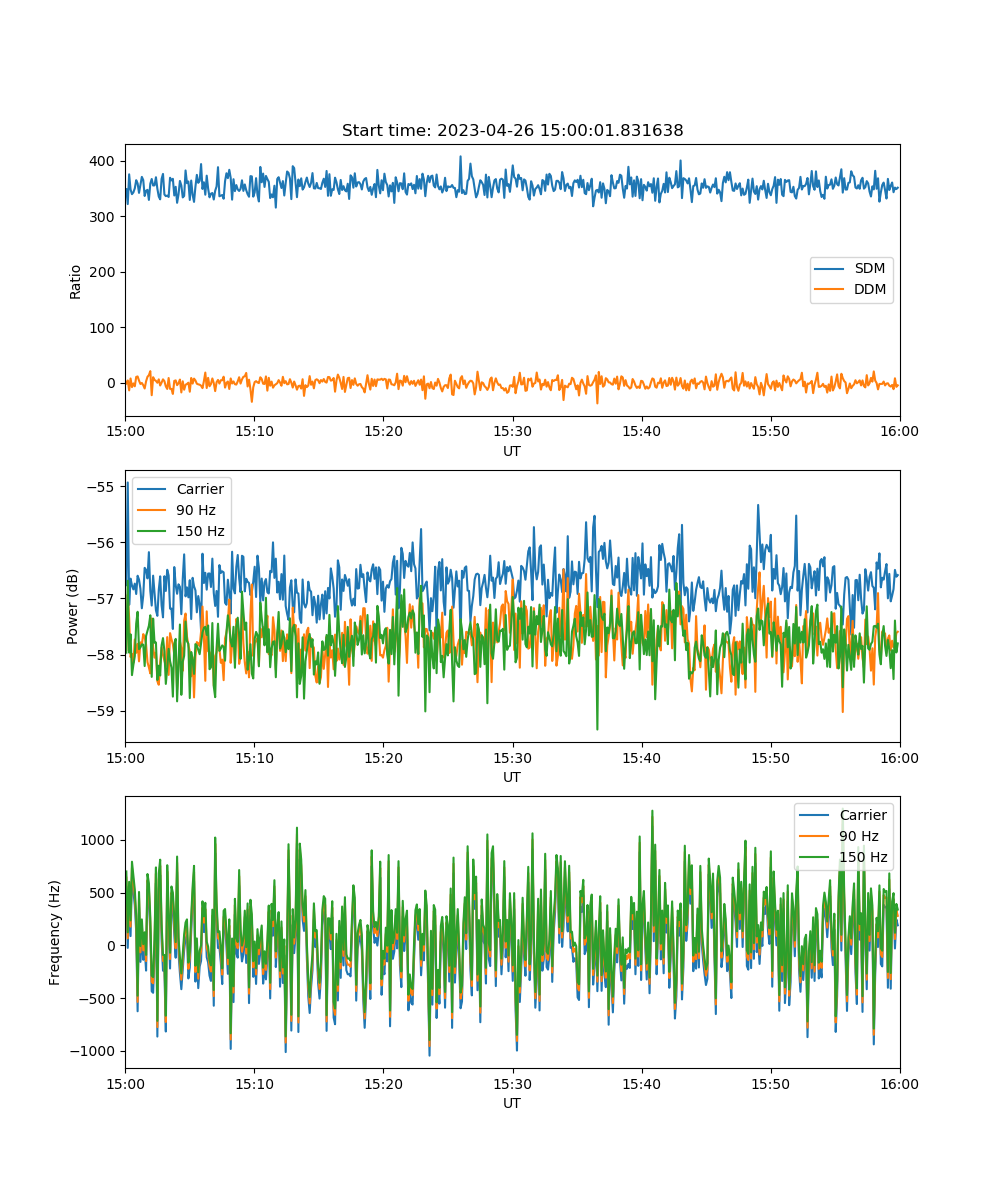Click the −59 tick on the Power axis

coord(102,711)
